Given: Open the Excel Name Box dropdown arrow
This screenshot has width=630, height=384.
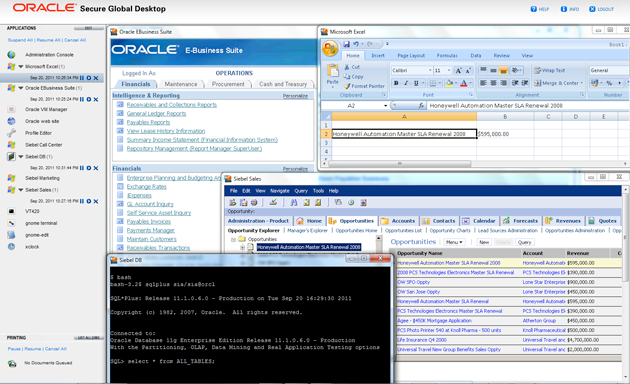Looking at the screenshot, I should (x=385, y=106).
